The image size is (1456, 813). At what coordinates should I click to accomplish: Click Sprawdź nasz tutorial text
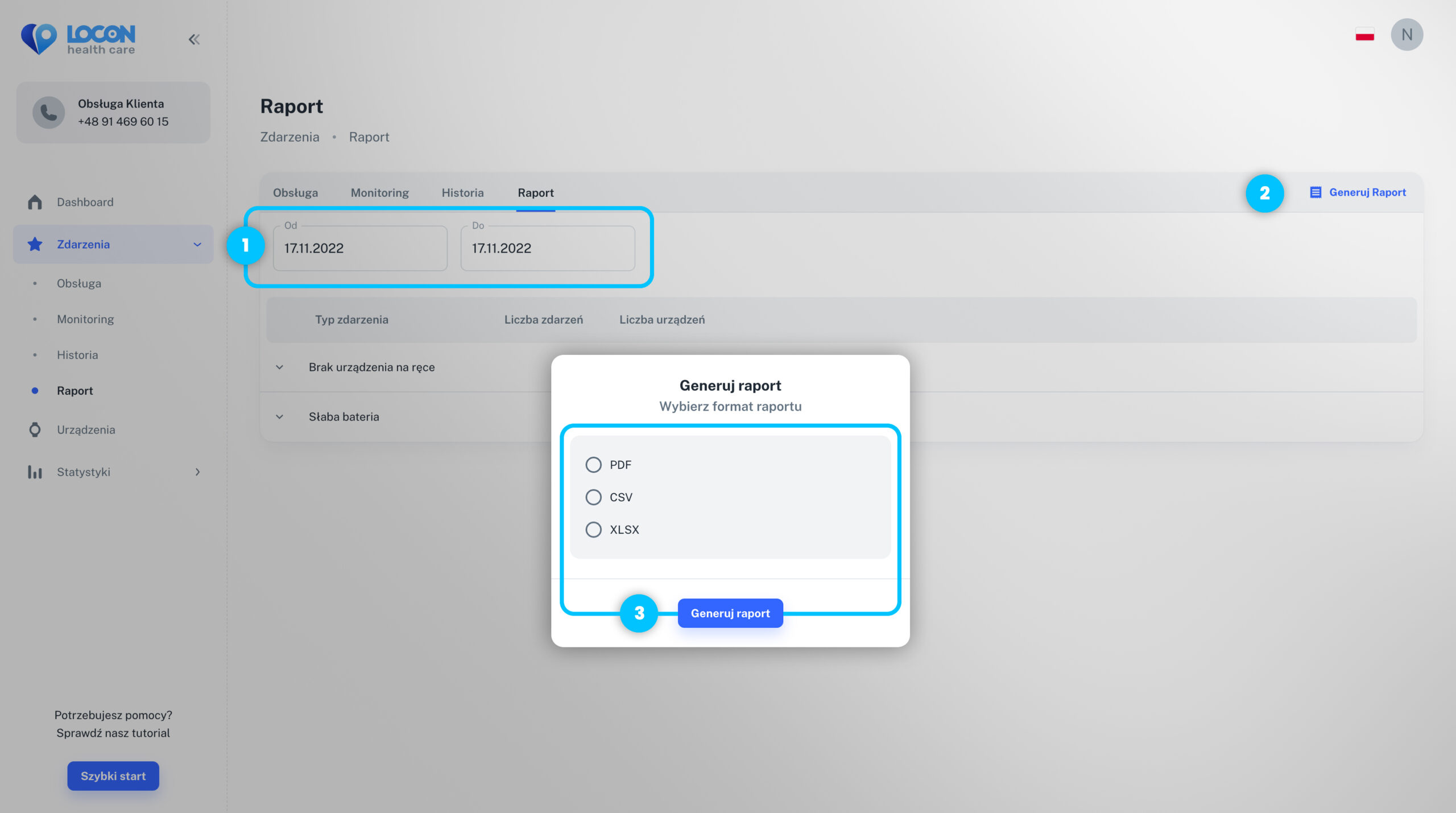[x=113, y=733]
